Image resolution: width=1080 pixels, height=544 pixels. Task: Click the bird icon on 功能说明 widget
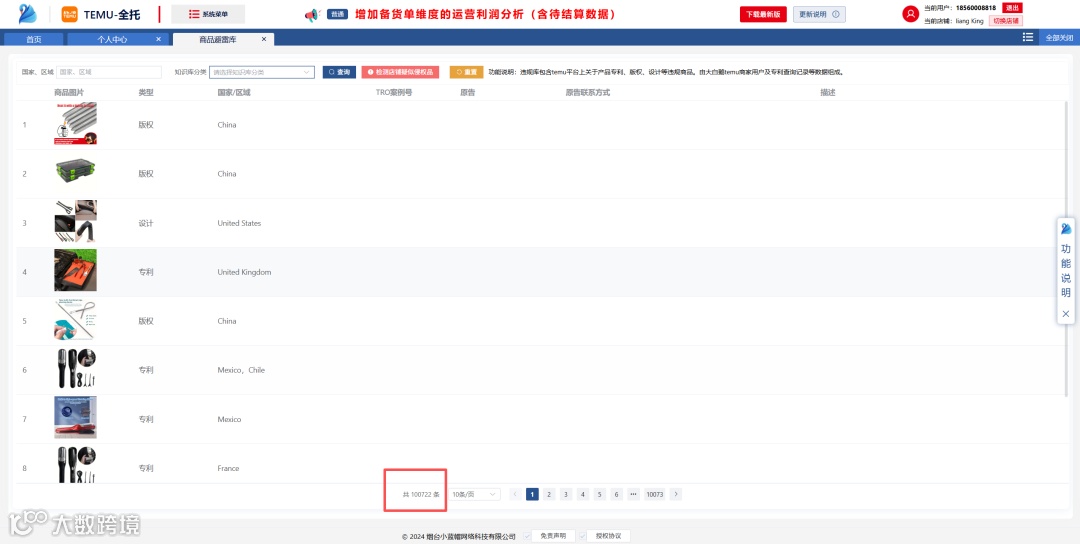[1066, 228]
